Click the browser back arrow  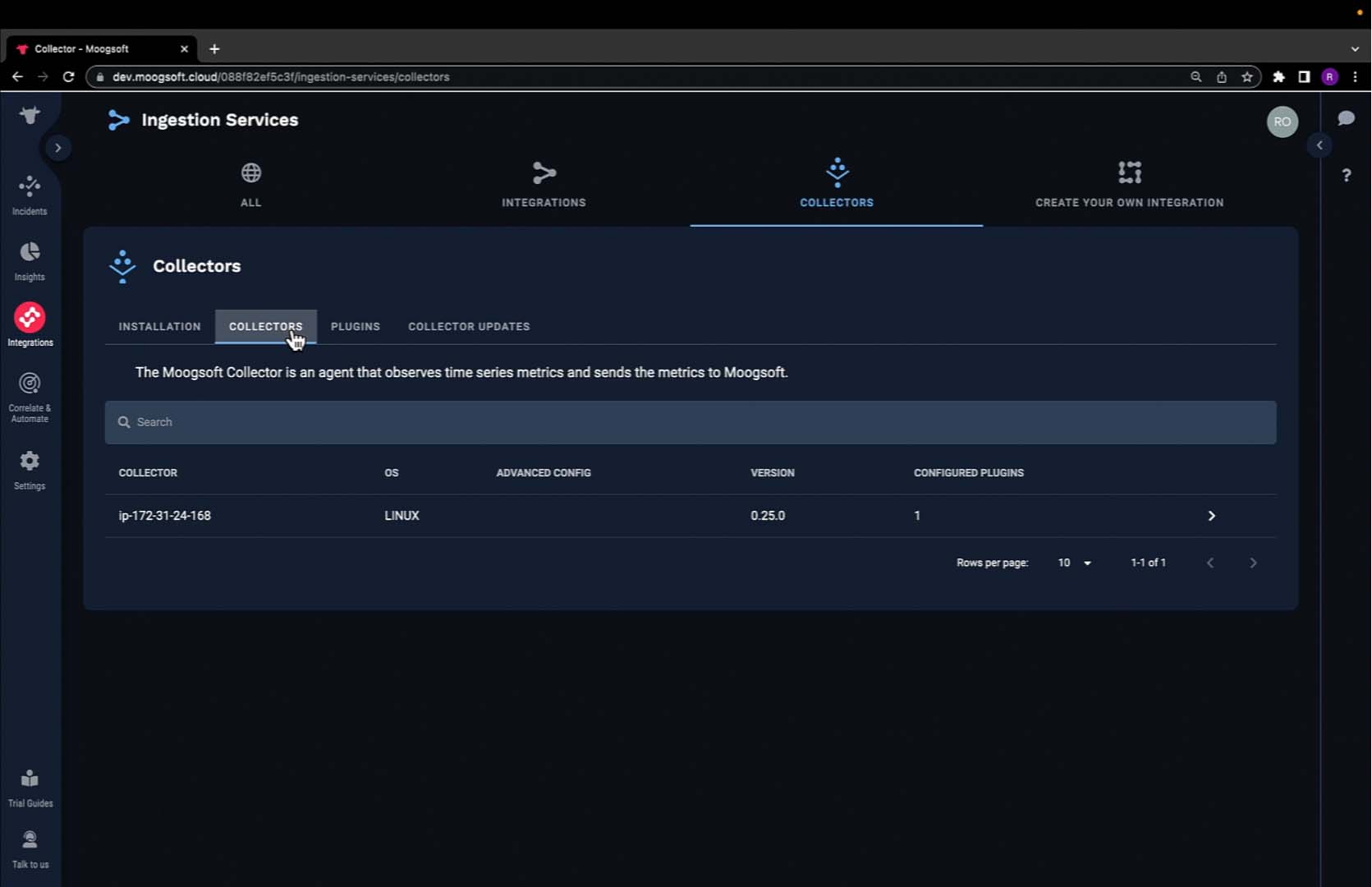pos(17,76)
